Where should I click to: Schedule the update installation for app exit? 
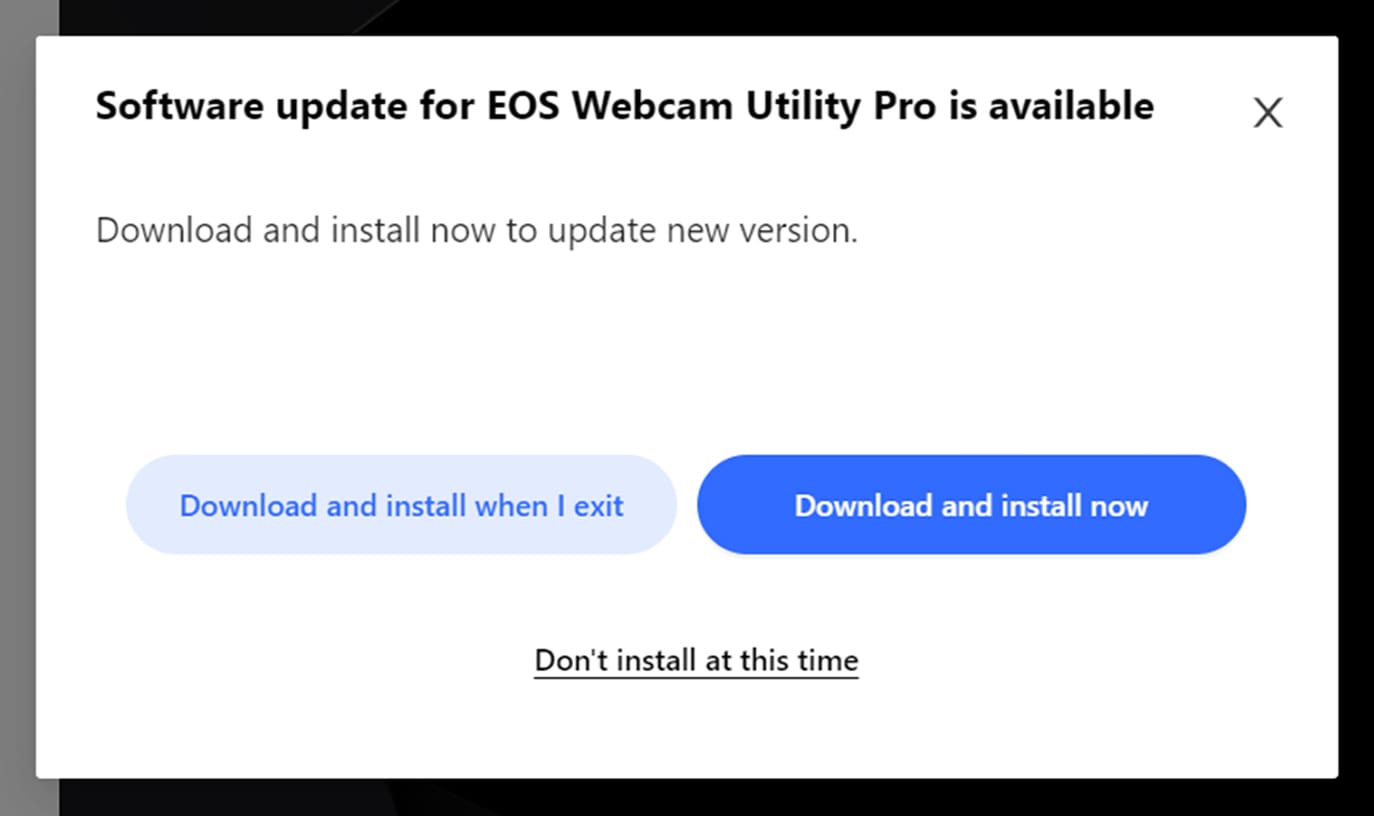pyautogui.click(x=401, y=505)
